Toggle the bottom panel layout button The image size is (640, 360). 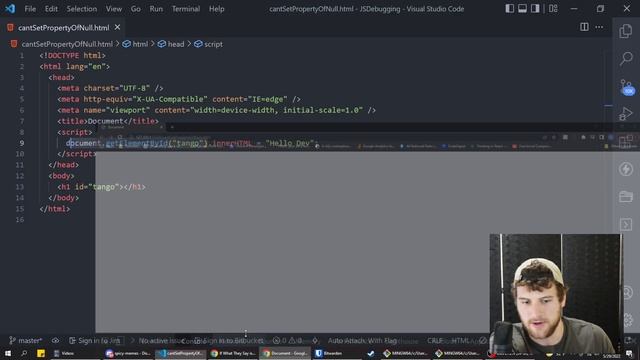pos(522,9)
